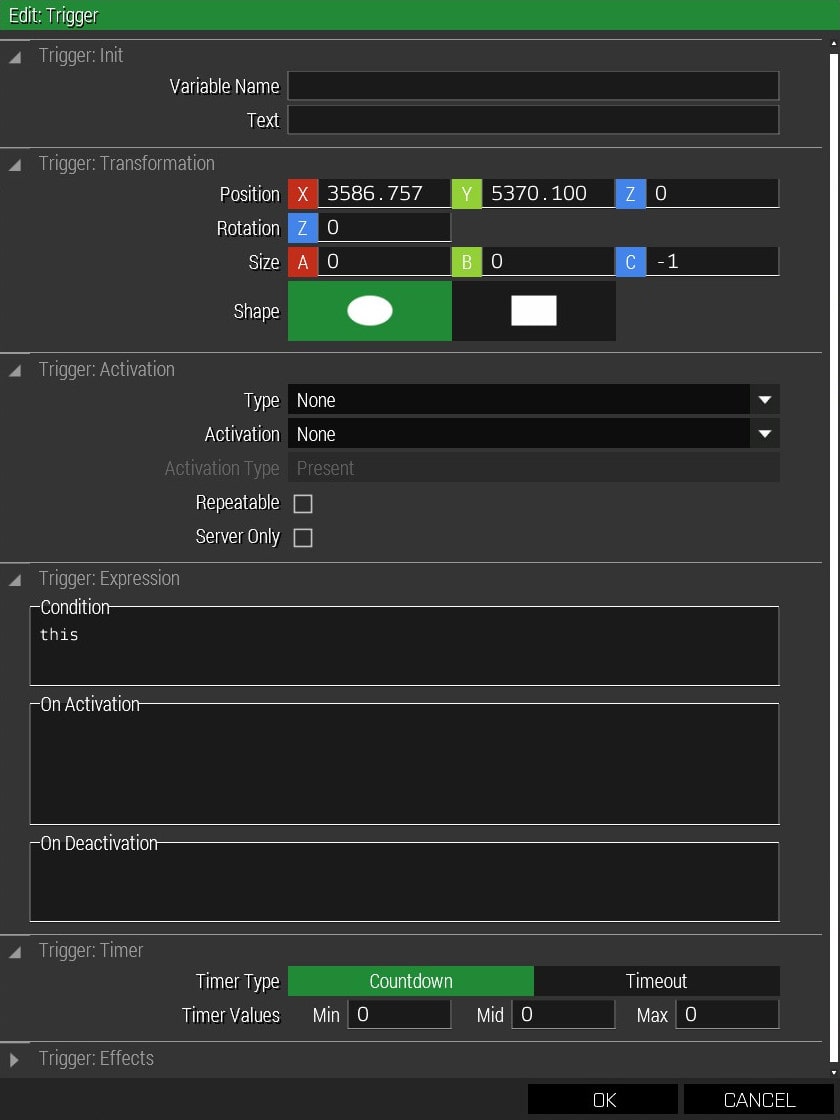Click the Position X value 3586.757
This screenshot has width=840, height=1120.
coord(384,194)
